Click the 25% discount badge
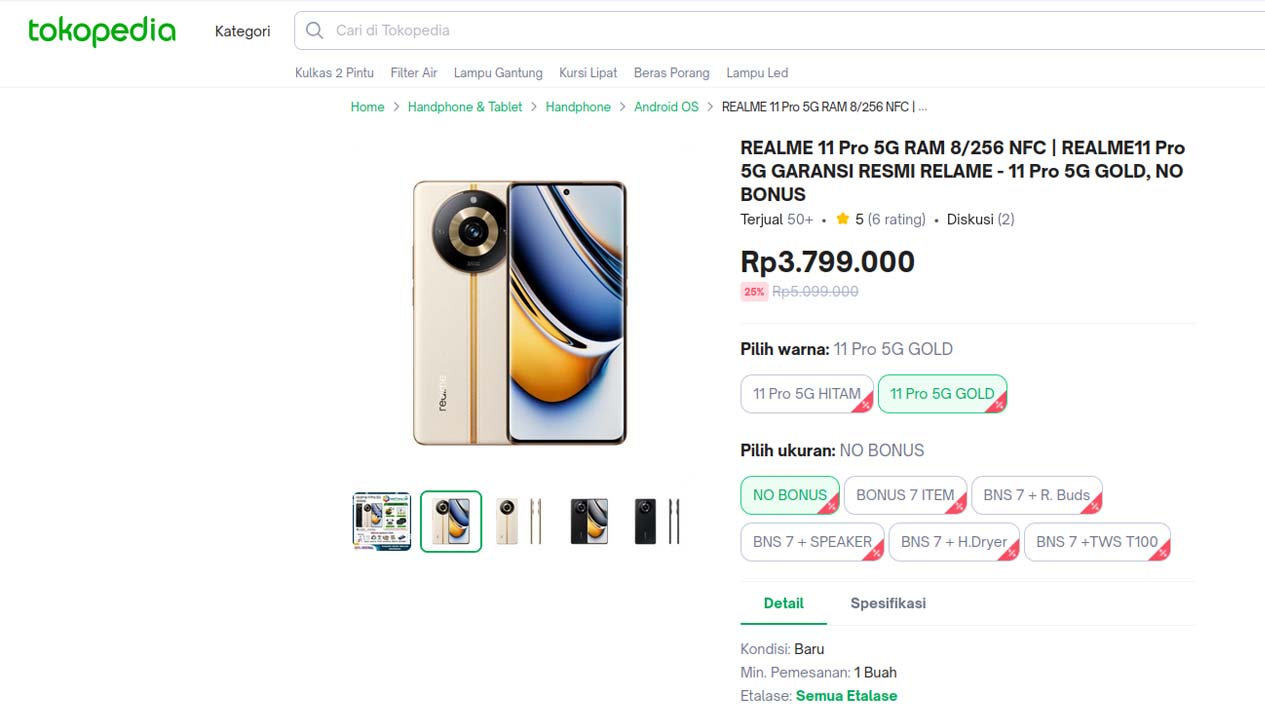The image size is (1265, 711). point(753,291)
